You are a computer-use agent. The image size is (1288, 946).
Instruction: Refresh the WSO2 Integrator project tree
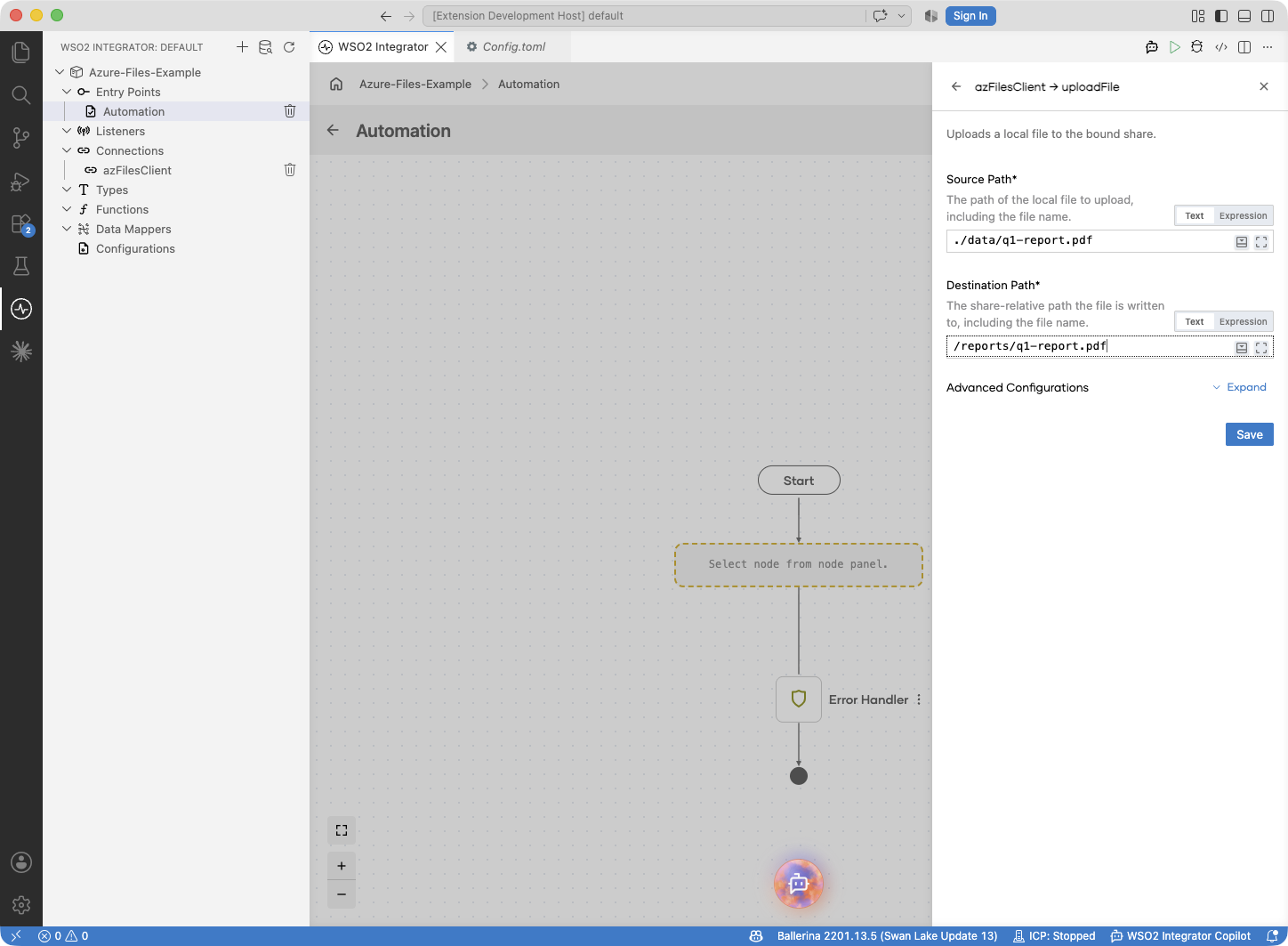(x=289, y=47)
